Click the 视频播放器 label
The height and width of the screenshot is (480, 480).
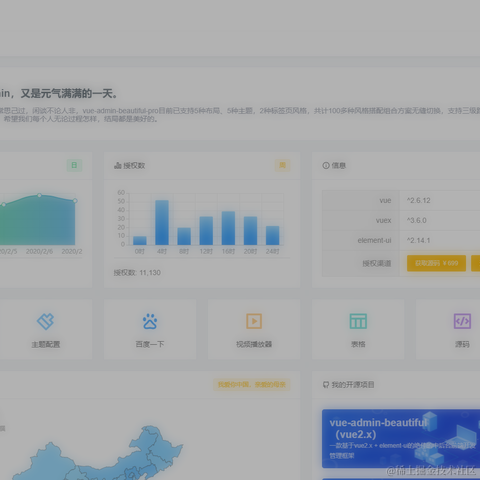tap(254, 344)
